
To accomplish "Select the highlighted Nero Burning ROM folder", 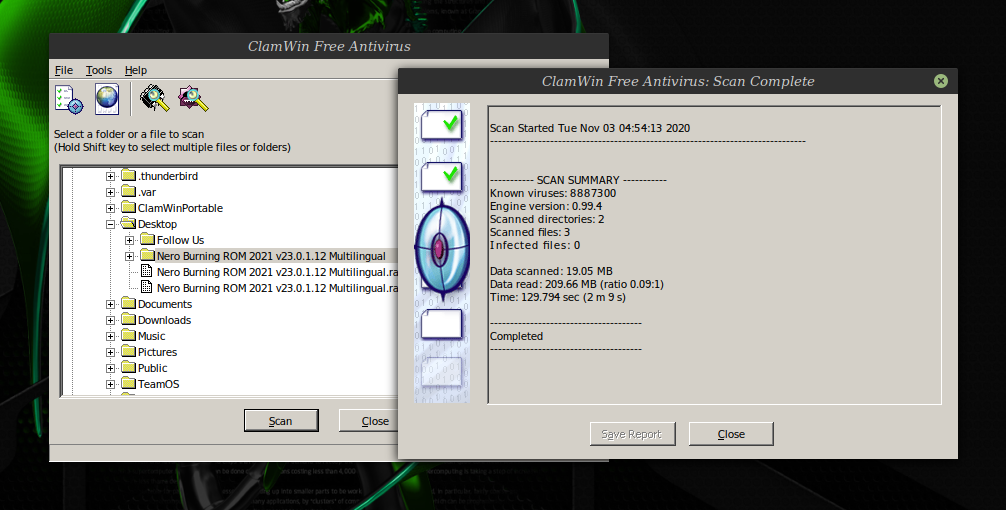I will click(271, 256).
